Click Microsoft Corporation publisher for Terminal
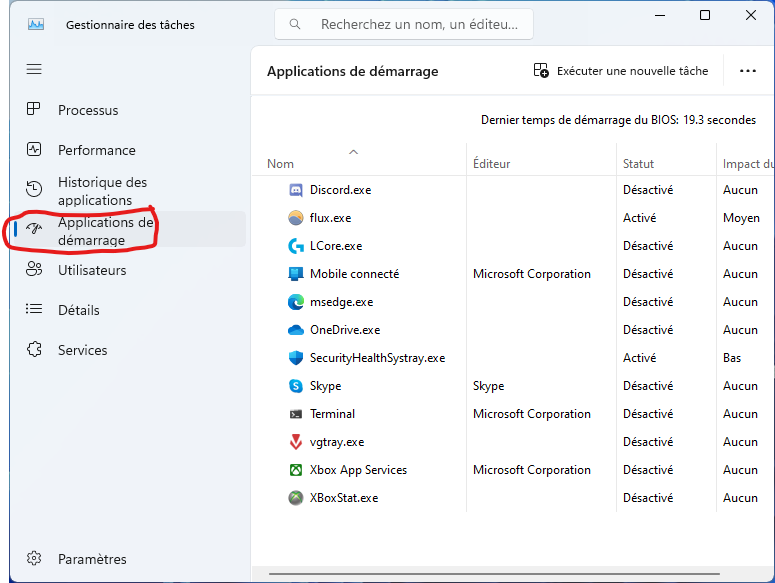Image resolution: width=775 pixels, height=583 pixels. pyautogui.click(x=532, y=414)
